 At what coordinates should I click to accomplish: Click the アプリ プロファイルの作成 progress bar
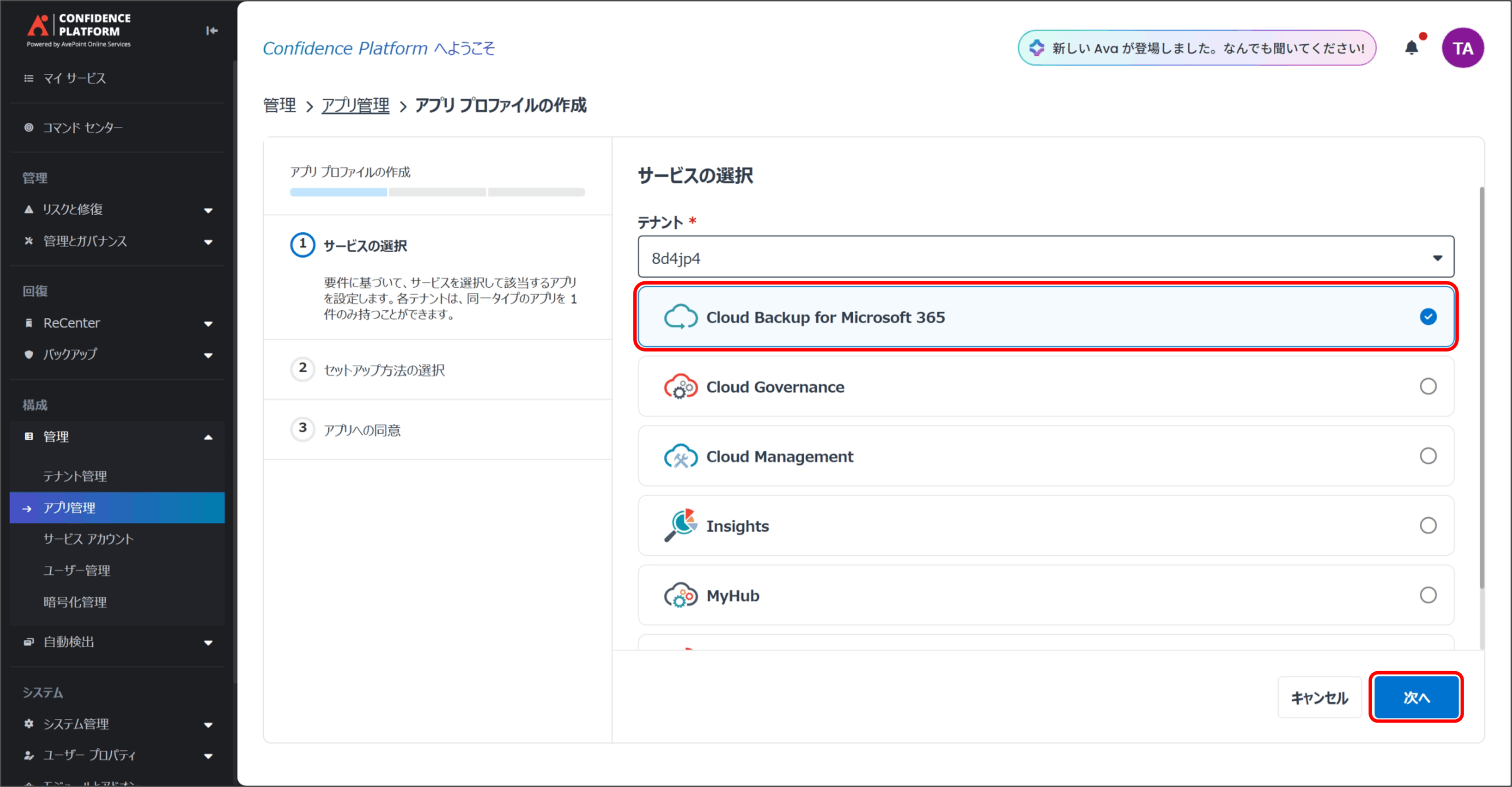tap(437, 192)
